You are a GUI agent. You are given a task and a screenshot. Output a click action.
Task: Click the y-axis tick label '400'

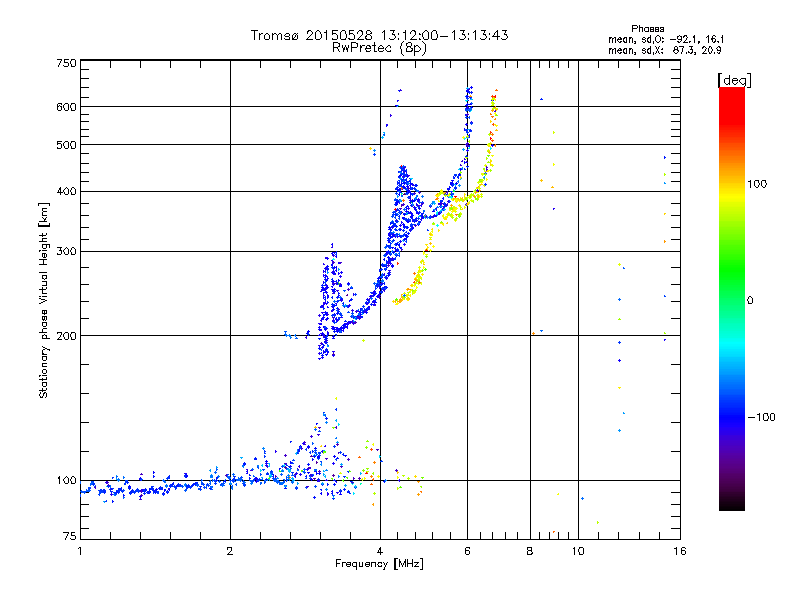[x=66, y=192]
